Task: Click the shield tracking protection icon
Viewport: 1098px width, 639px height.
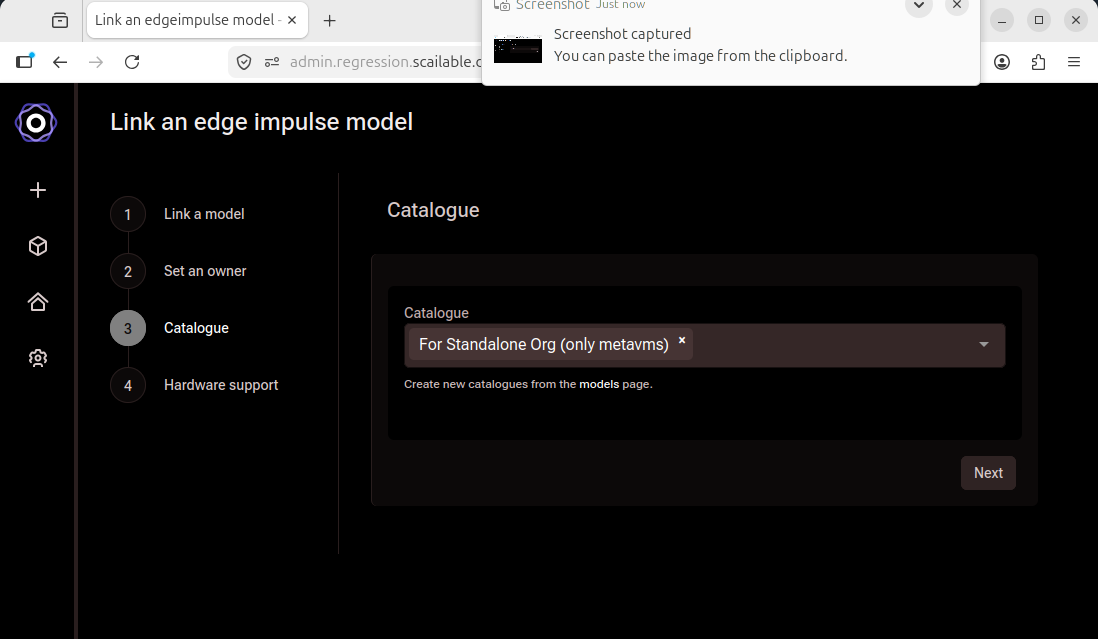Action: (244, 62)
